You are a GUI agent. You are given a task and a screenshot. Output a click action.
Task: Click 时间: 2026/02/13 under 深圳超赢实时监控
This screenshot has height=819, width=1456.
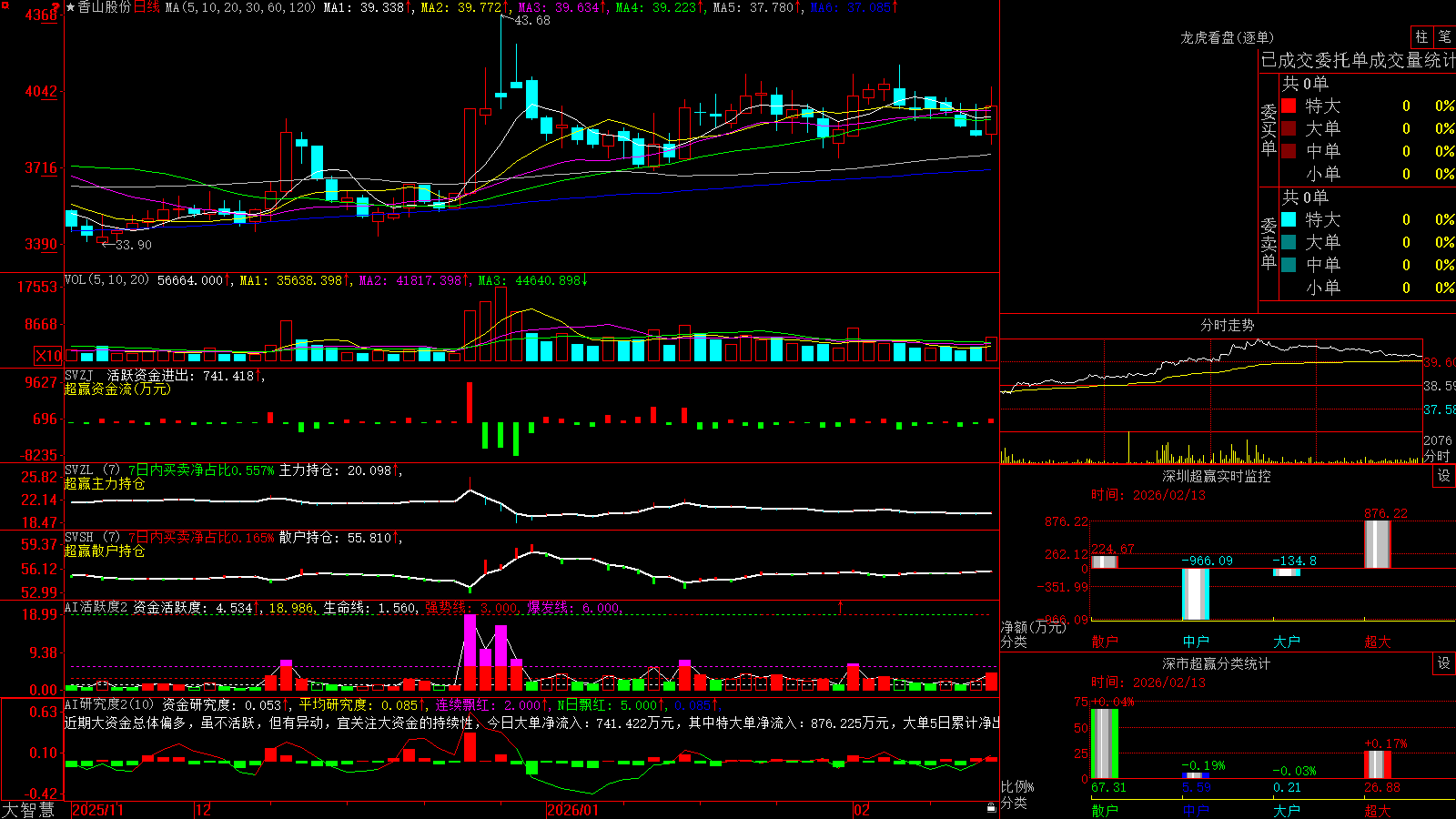pos(1148,495)
